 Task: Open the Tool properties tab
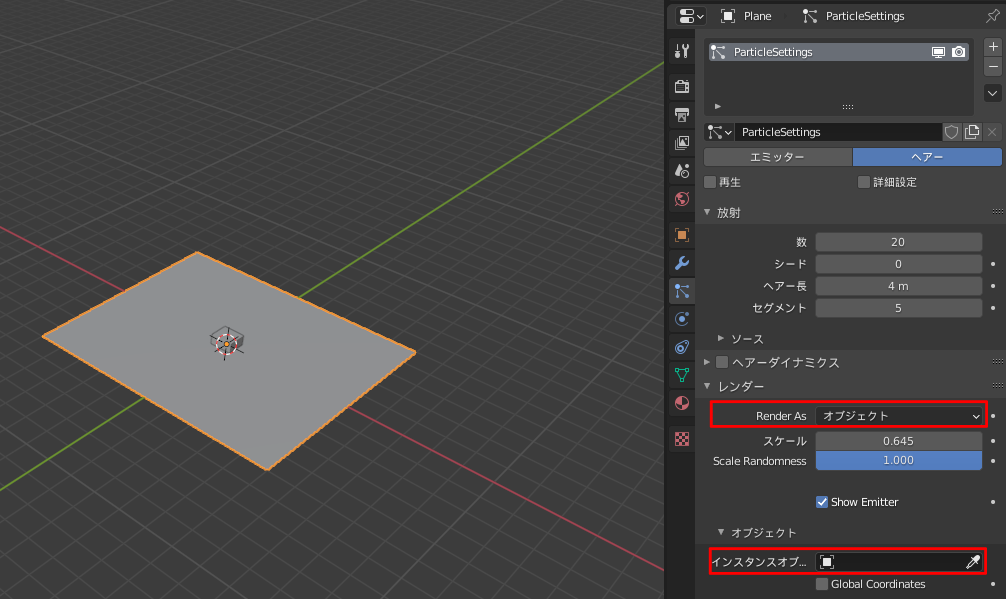click(x=681, y=51)
